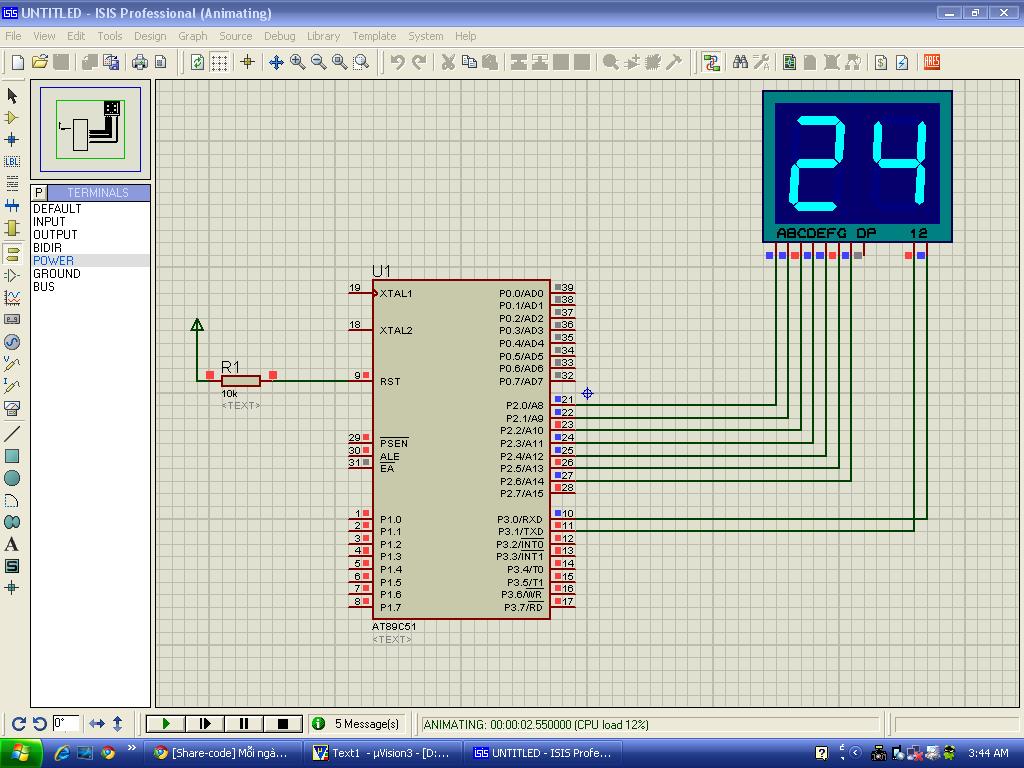This screenshot has width=1024, height=768.
Task: Click the Open Design folder icon
Action: coord(39,62)
